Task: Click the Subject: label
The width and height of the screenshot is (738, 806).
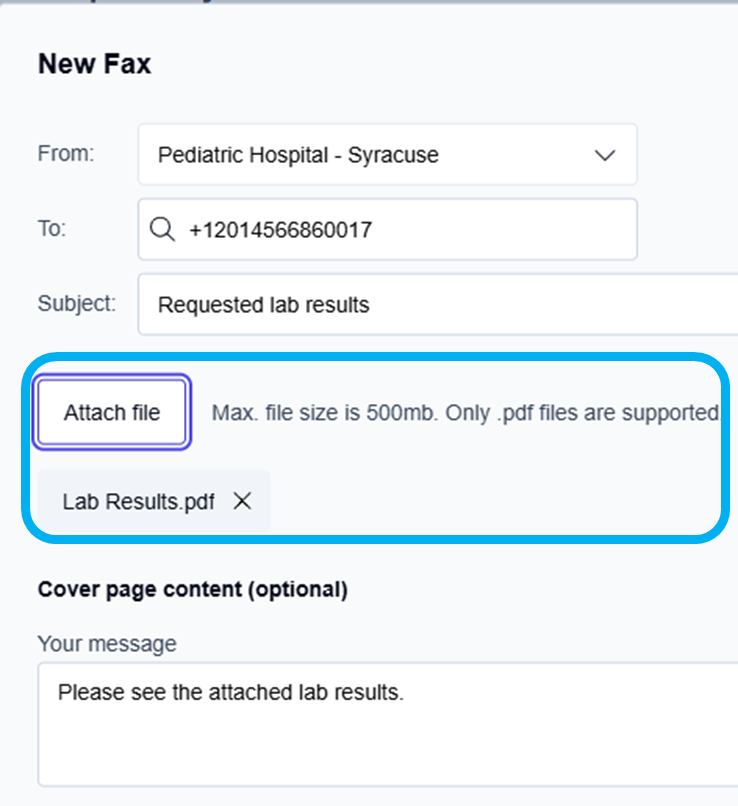Action: tap(77, 303)
